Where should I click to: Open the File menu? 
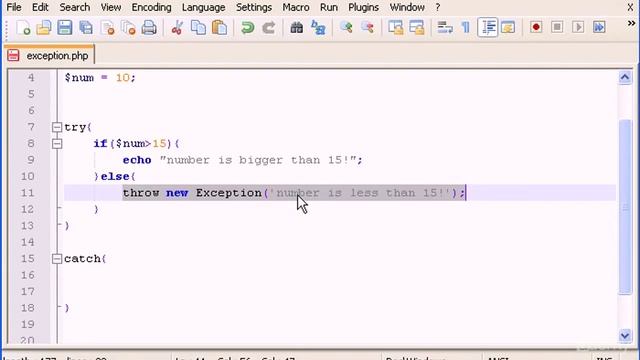tap(14, 7)
